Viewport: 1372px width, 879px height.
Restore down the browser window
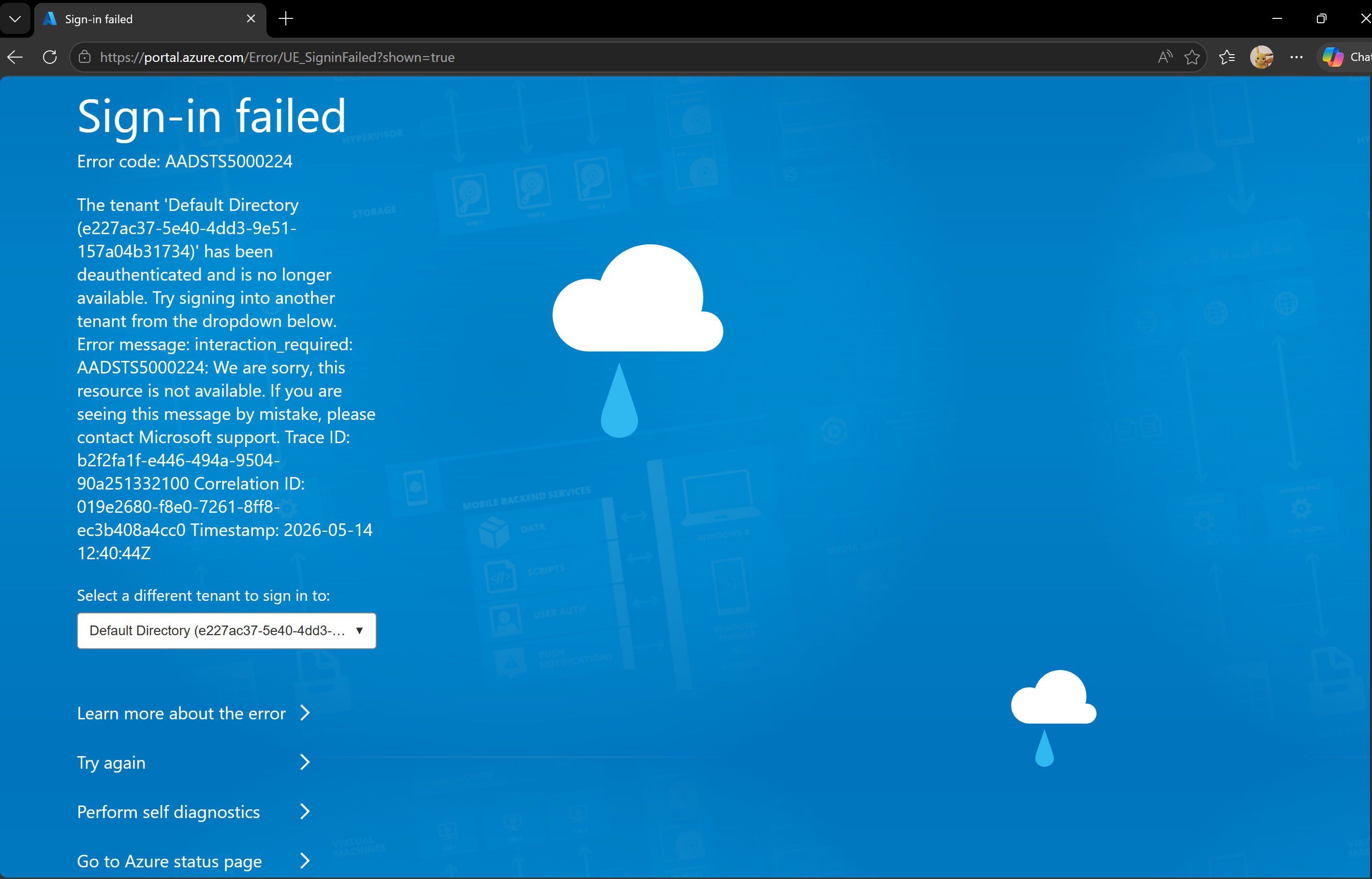(x=1321, y=19)
